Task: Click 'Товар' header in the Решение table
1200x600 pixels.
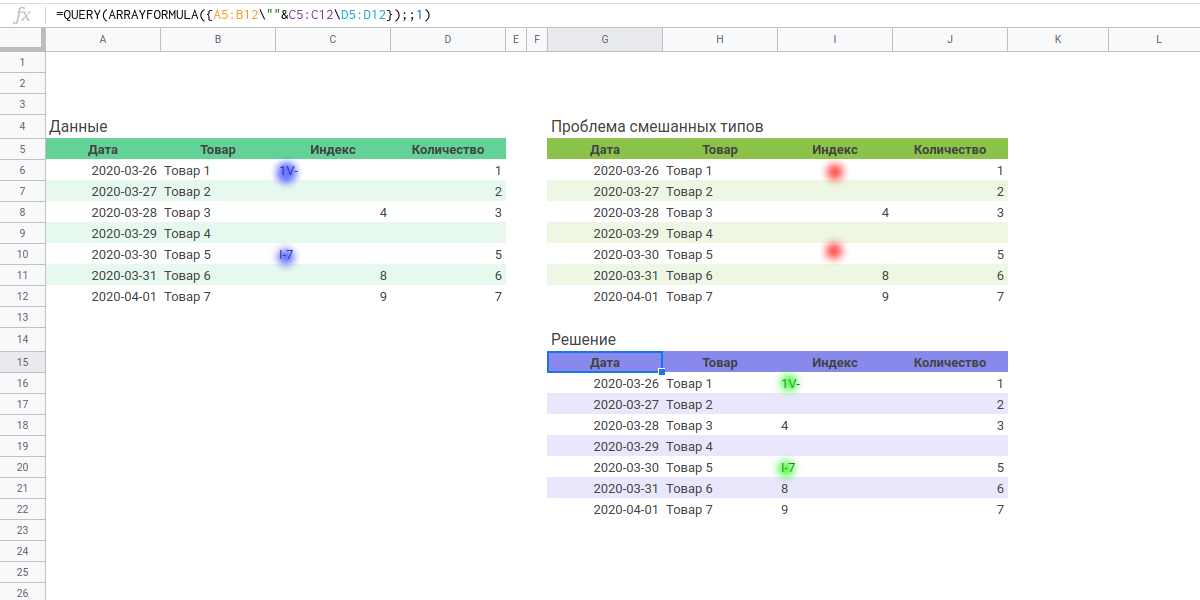Action: (720, 363)
